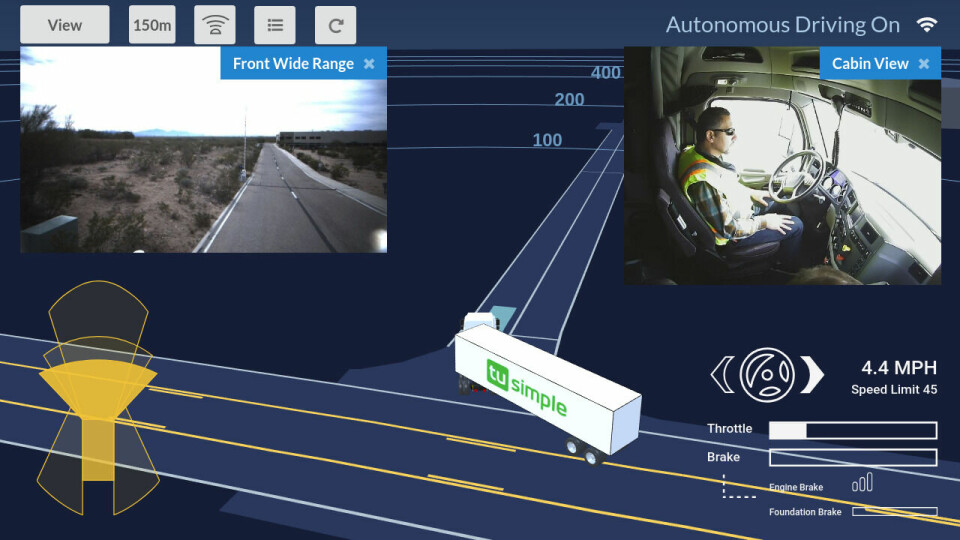Open the list menu icon
The height and width of the screenshot is (540, 960).
pyautogui.click(x=275, y=25)
